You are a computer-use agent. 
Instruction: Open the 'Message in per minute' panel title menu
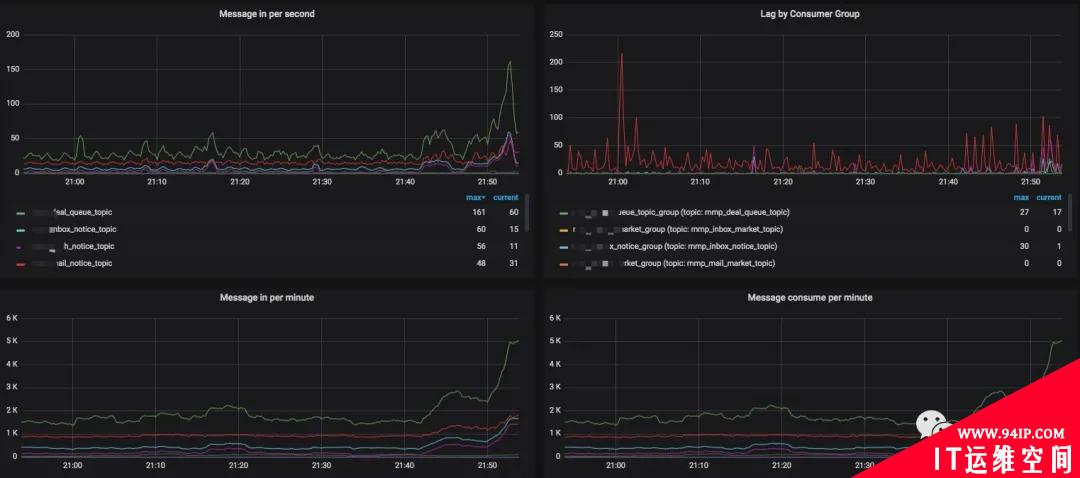[267, 298]
